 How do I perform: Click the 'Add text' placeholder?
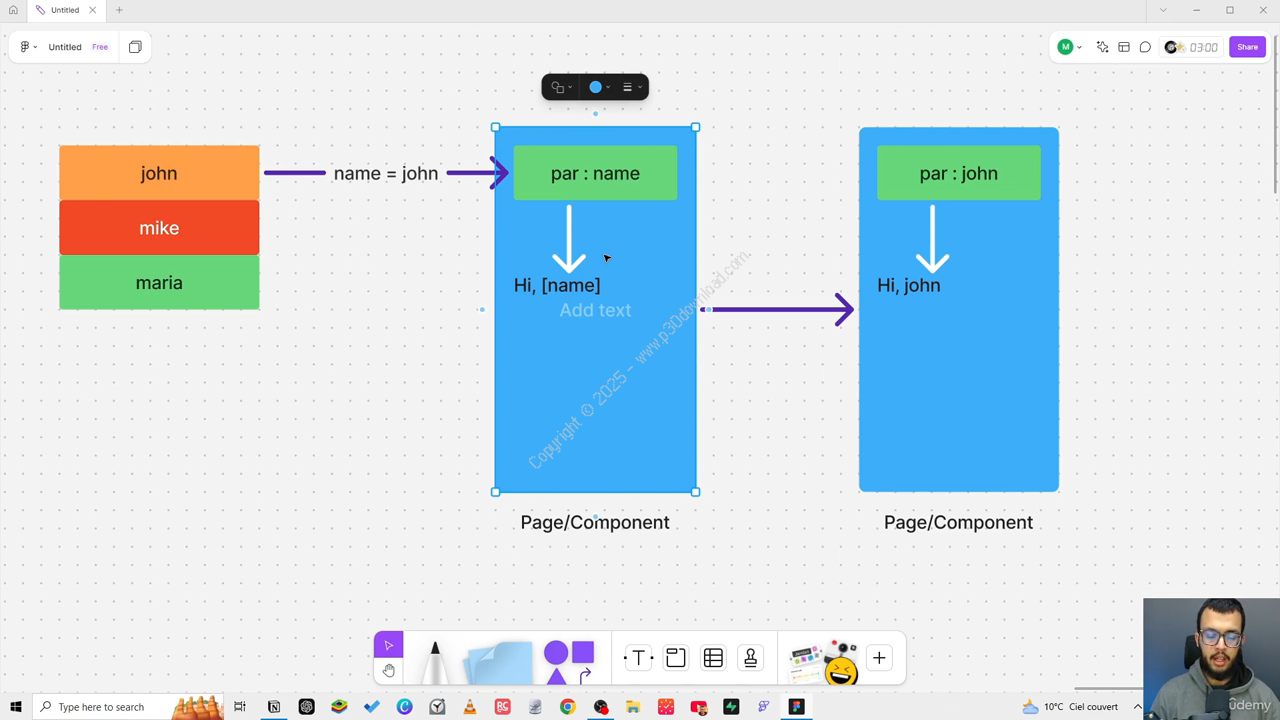(595, 310)
